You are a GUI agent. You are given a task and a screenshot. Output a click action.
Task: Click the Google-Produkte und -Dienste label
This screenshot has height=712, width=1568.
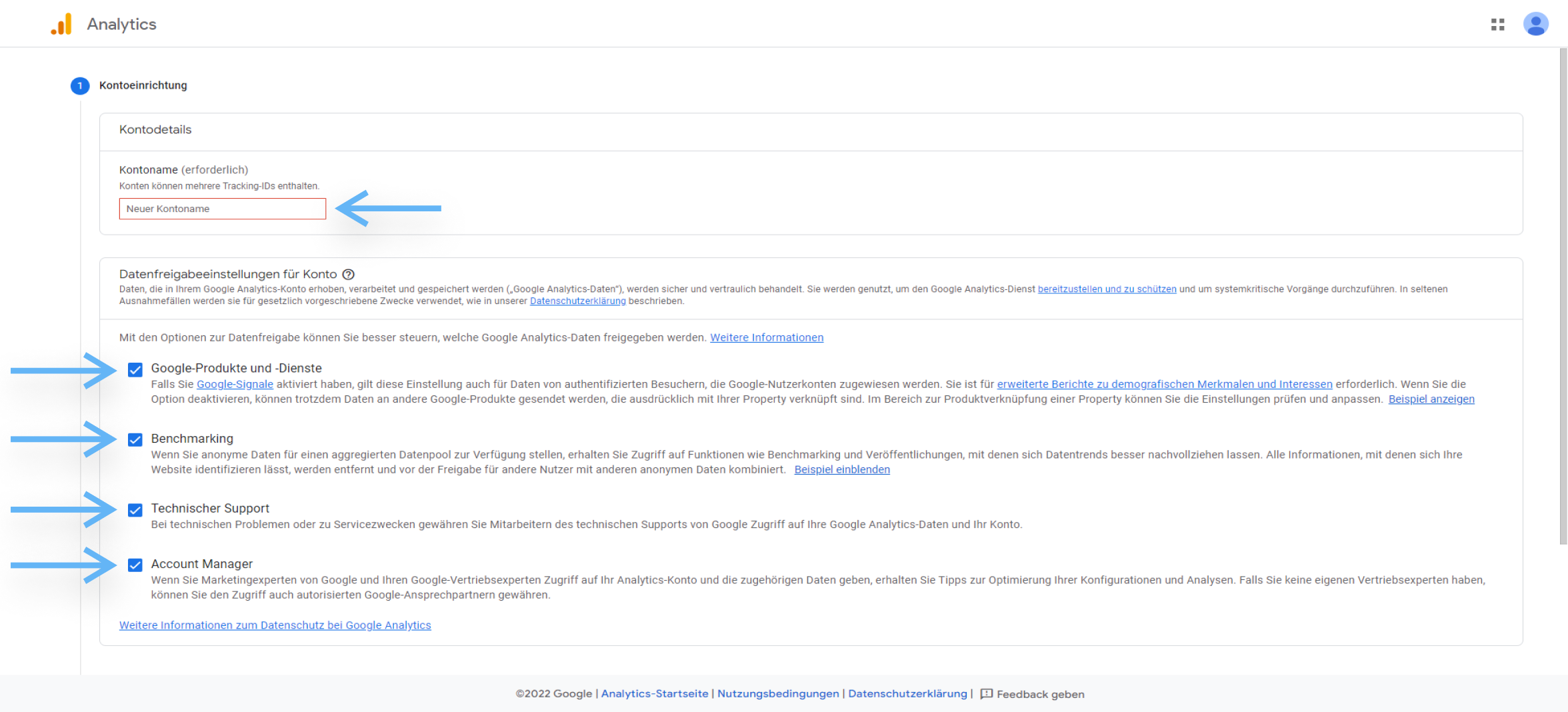[236, 368]
